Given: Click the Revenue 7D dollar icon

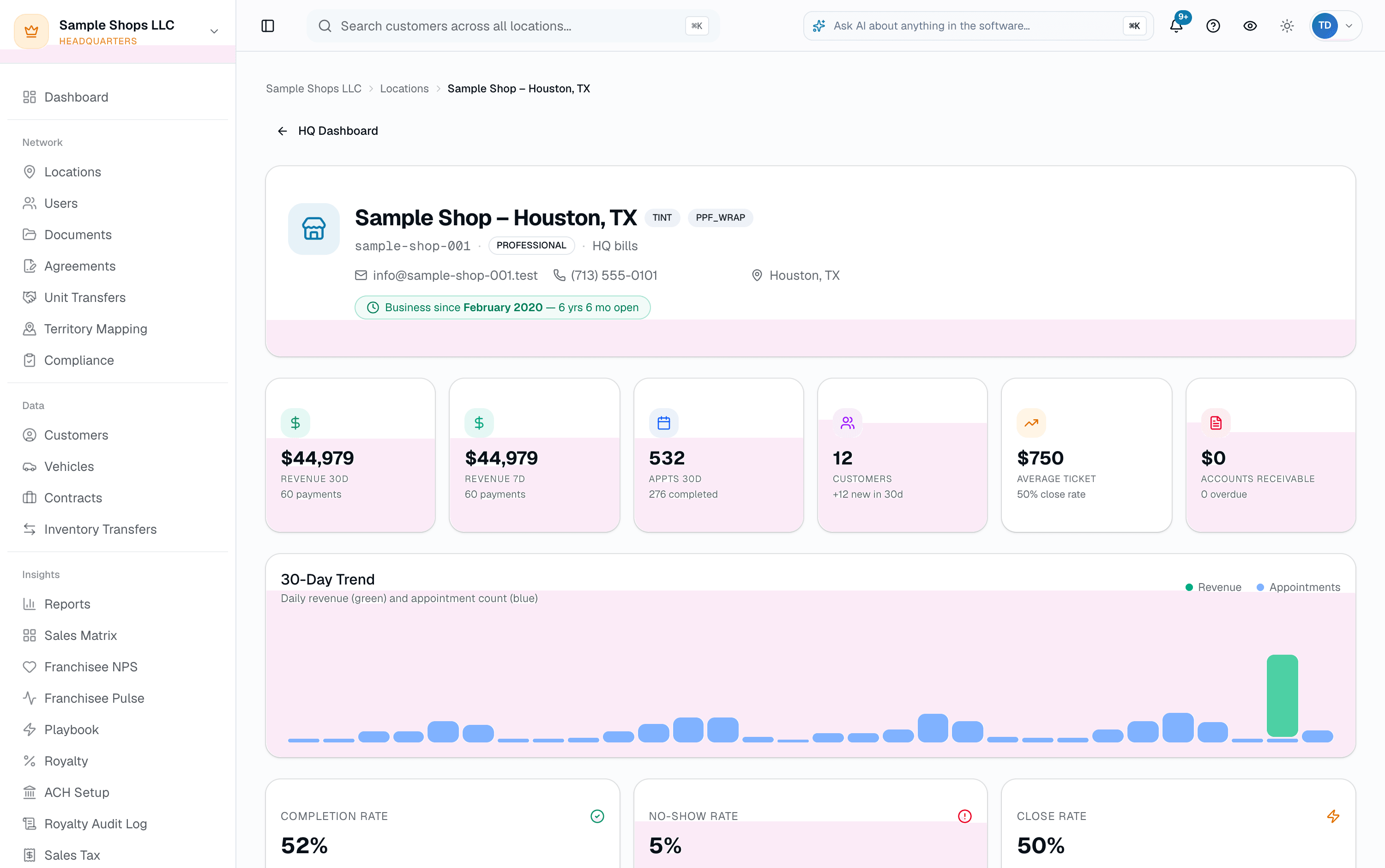Looking at the screenshot, I should point(479,423).
